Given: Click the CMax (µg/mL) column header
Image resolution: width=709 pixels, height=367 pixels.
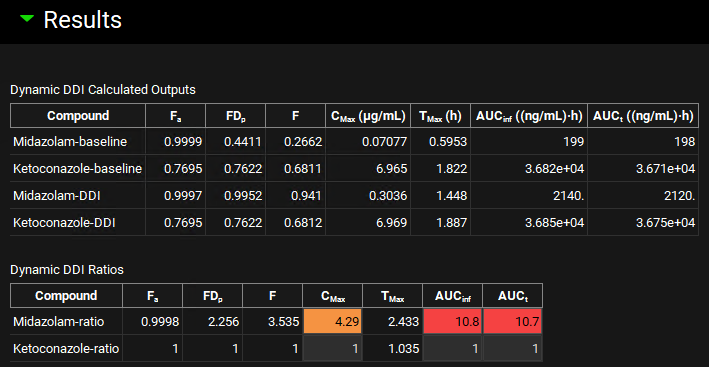Looking at the screenshot, I should [368, 116].
